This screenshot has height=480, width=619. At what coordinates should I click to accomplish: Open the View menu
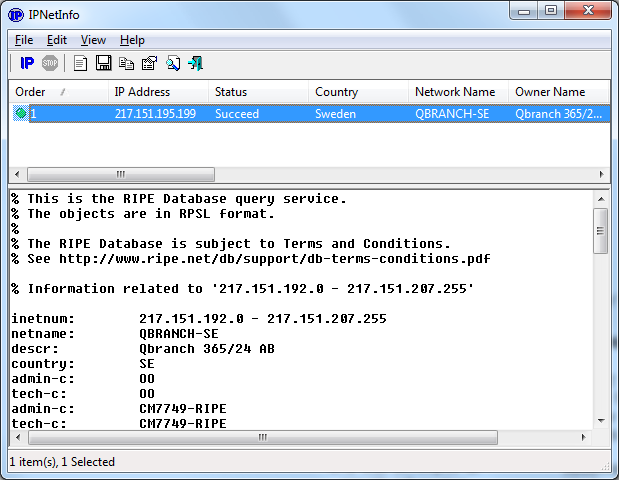coord(93,40)
